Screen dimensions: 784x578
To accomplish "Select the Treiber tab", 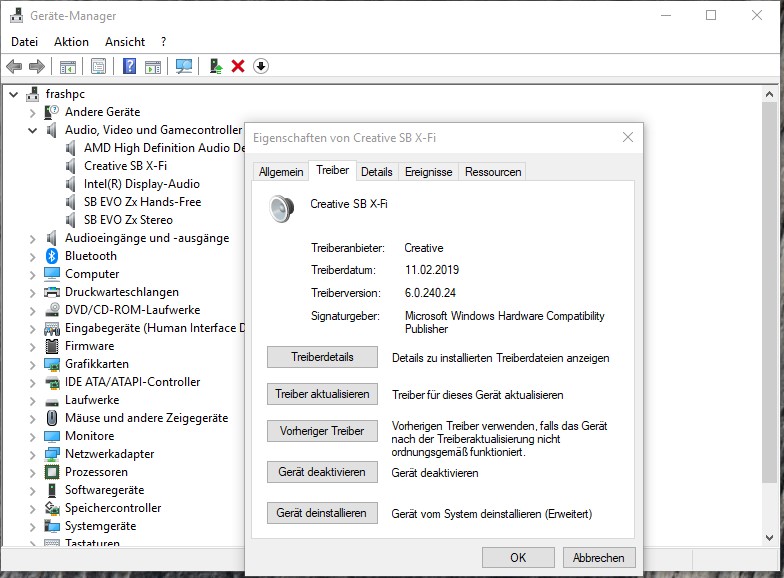I will pyautogui.click(x=332, y=170).
